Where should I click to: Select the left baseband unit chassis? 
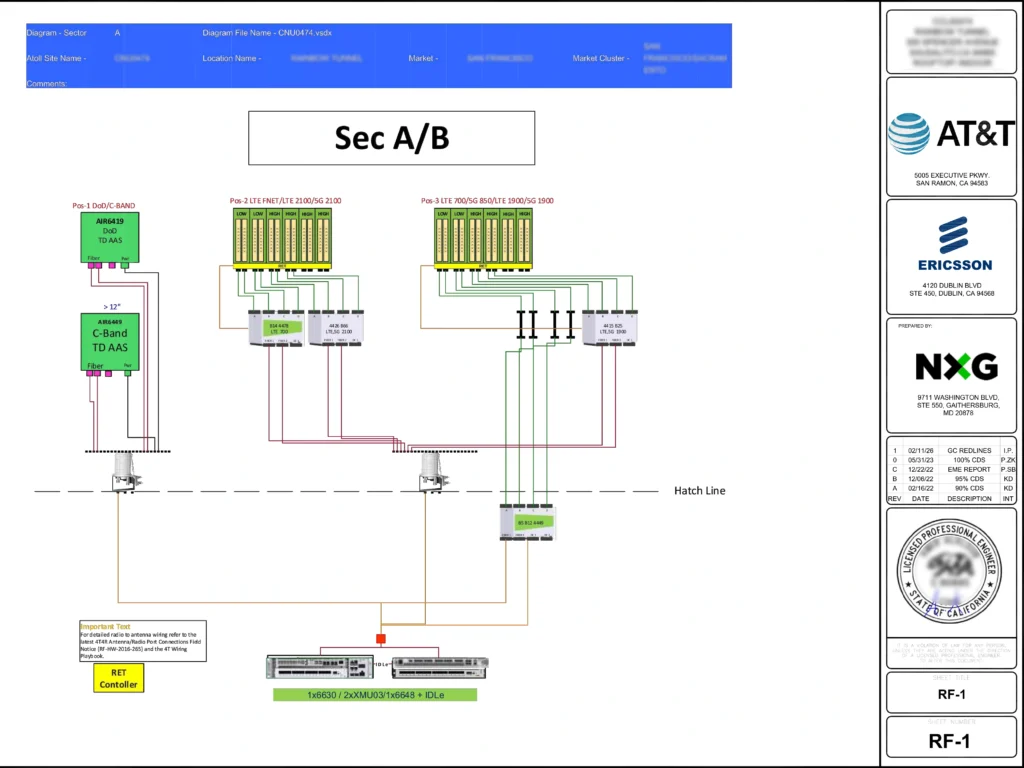click(x=319, y=667)
